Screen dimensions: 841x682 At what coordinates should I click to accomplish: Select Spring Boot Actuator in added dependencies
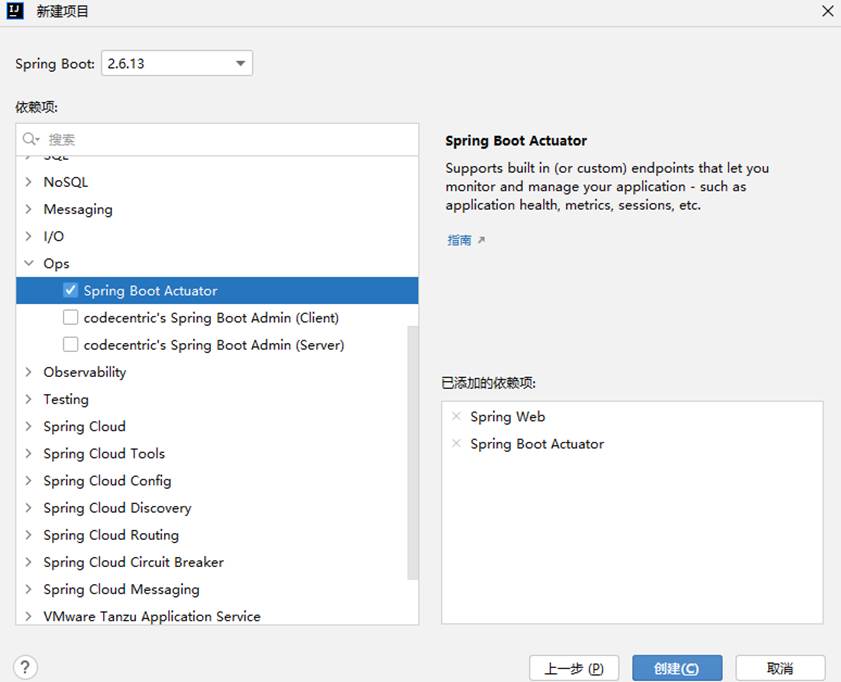tap(537, 444)
